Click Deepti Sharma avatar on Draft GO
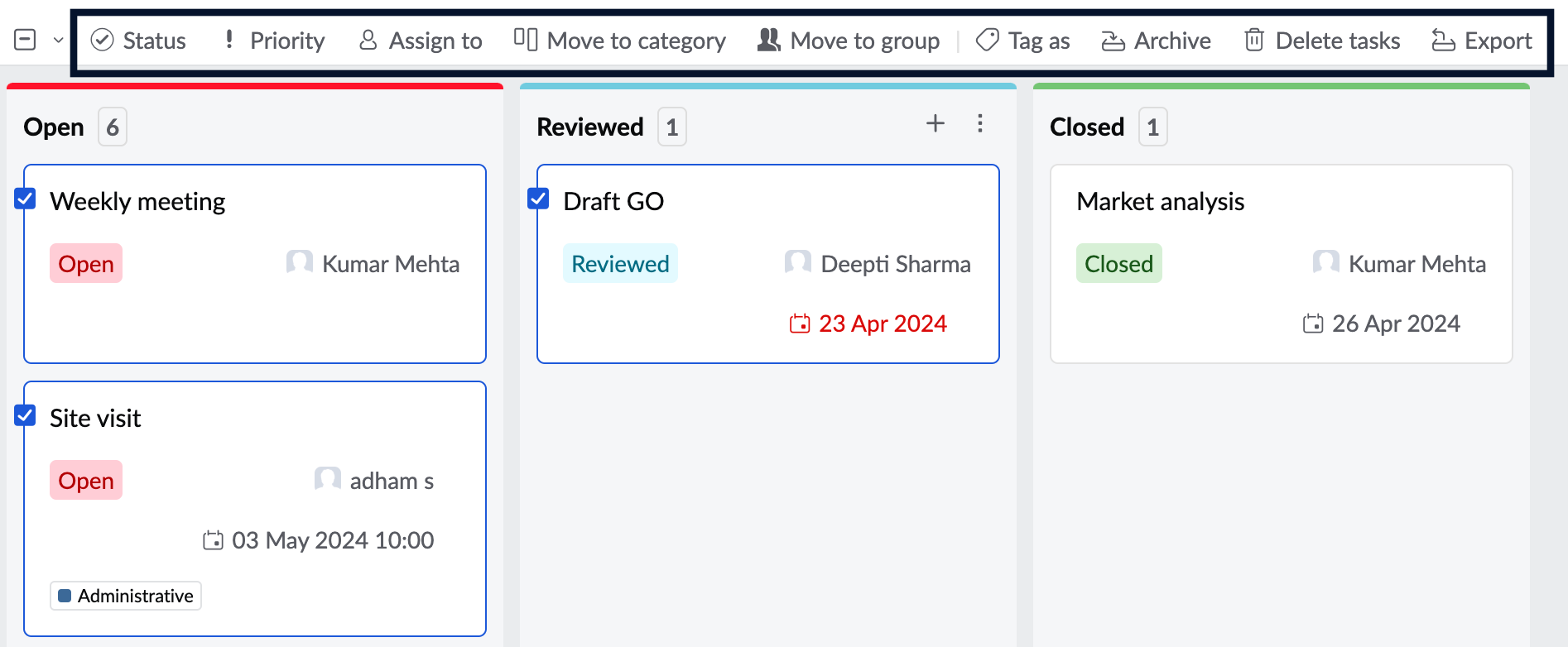This screenshot has width=1568, height=647. 798,262
